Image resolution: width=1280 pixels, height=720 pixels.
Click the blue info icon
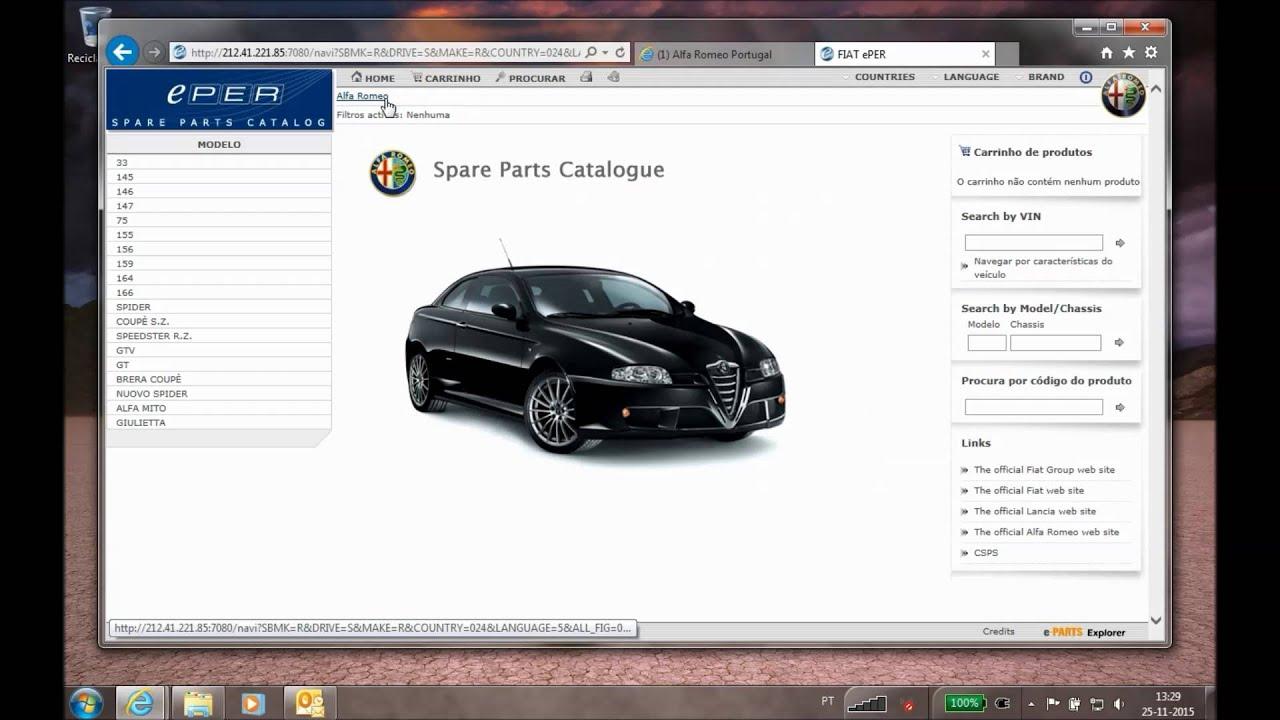click(x=1086, y=77)
